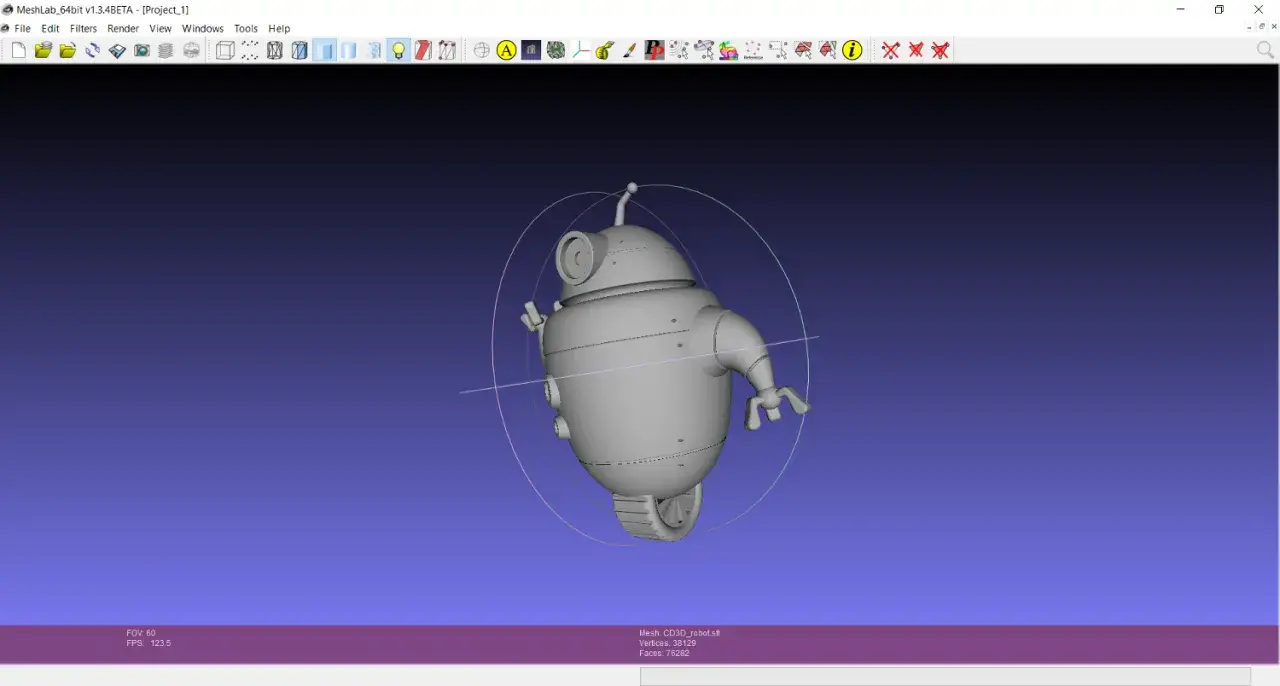Image resolution: width=1280 pixels, height=686 pixels.
Task: Click the rainbow bunny quality mapper icon
Action: (x=728, y=50)
